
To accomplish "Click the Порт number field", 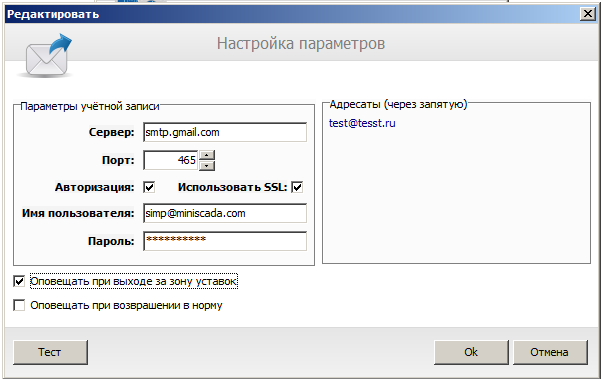I will 171,160.
